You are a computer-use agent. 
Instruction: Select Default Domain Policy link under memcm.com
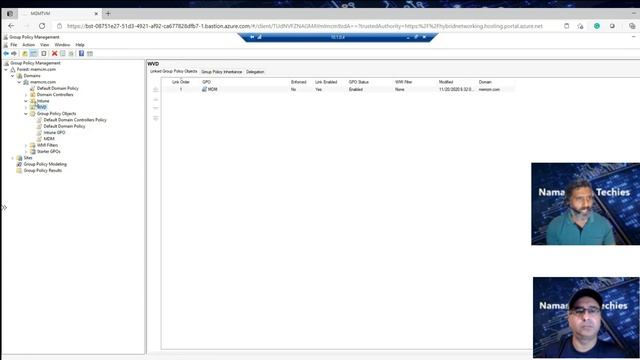[58, 89]
